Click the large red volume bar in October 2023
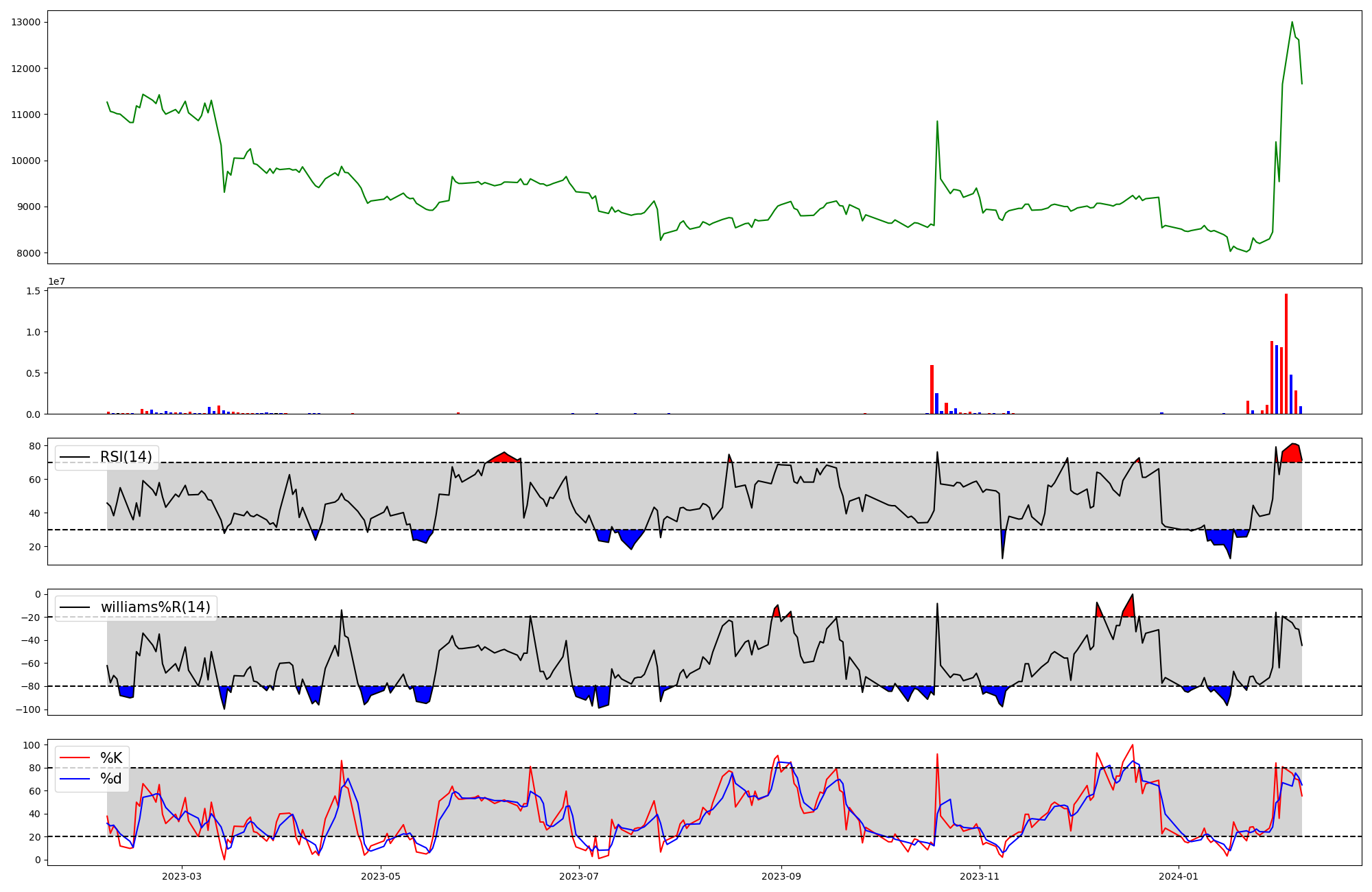 (932, 389)
